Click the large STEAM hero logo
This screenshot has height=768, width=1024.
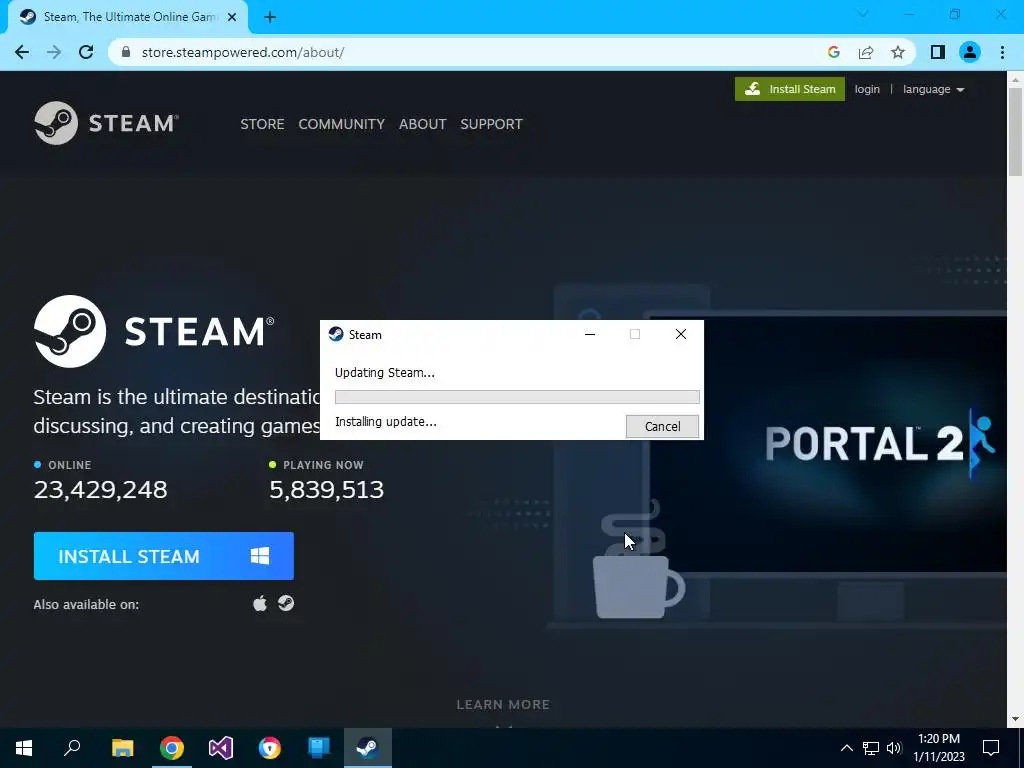(154, 331)
